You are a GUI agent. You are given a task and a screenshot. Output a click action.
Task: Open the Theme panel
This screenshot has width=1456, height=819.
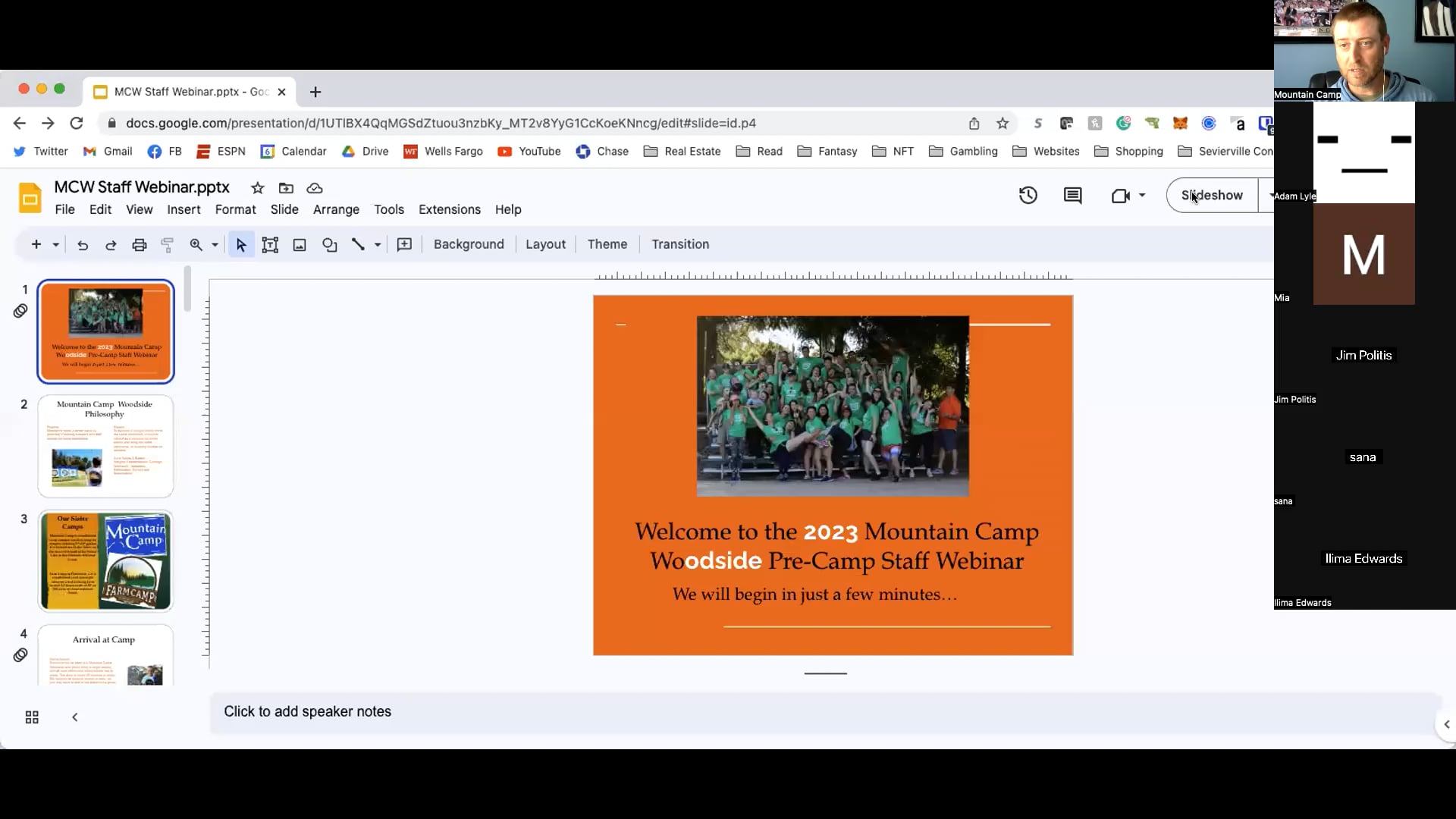point(607,244)
